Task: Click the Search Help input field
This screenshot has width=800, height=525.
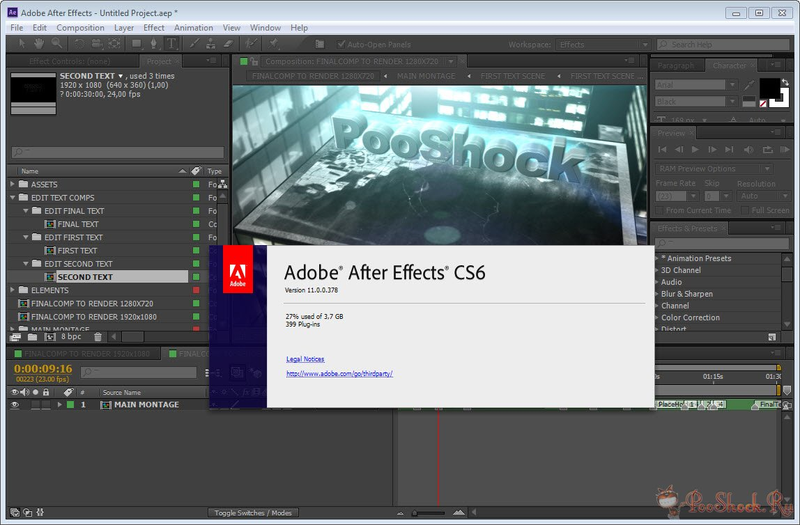Action: coord(723,44)
